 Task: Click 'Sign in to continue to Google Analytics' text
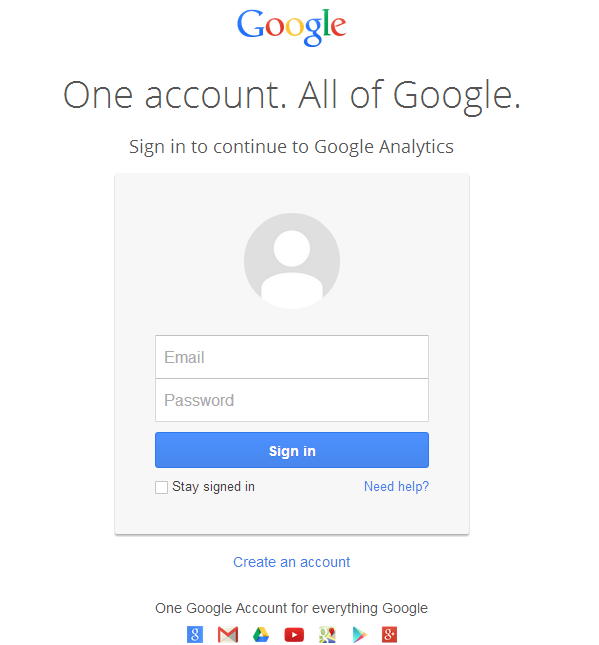tap(291, 147)
